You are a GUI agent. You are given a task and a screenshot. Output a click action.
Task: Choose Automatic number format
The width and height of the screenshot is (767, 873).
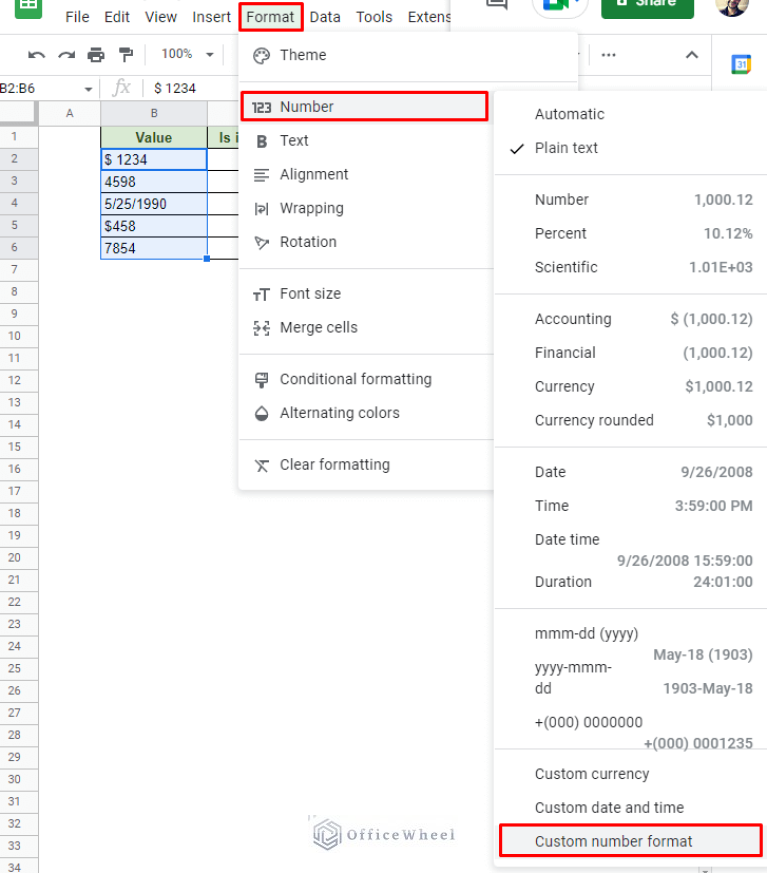pyautogui.click(x=569, y=114)
